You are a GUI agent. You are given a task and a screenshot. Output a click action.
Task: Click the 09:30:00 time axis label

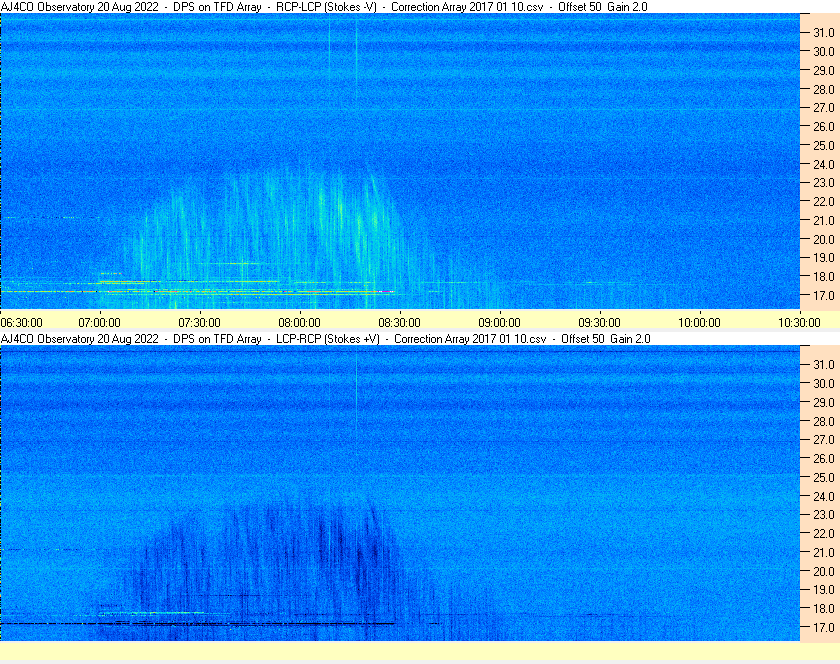pos(599,323)
